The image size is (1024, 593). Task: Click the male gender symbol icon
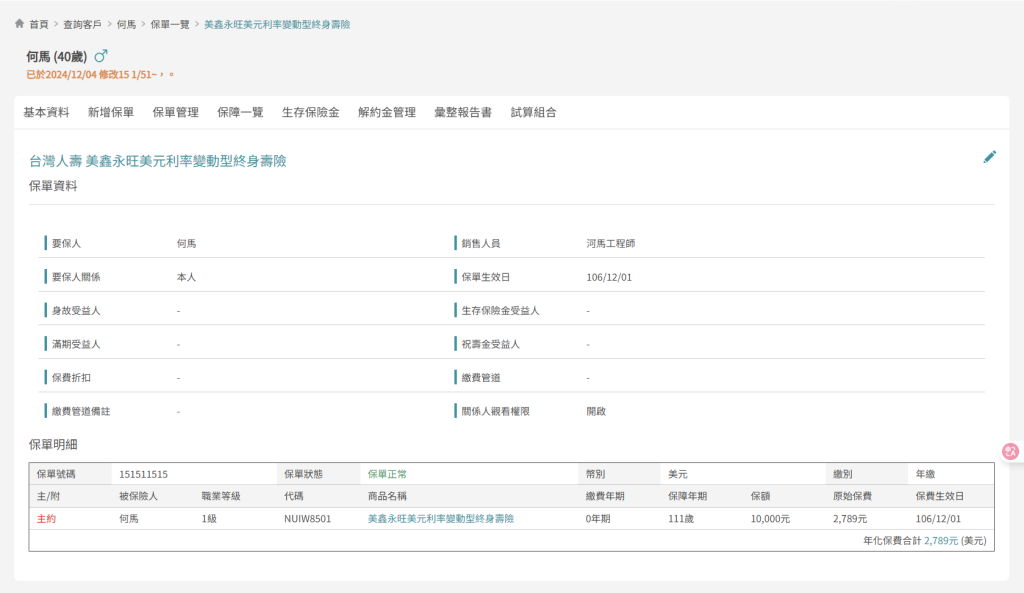[x=100, y=56]
